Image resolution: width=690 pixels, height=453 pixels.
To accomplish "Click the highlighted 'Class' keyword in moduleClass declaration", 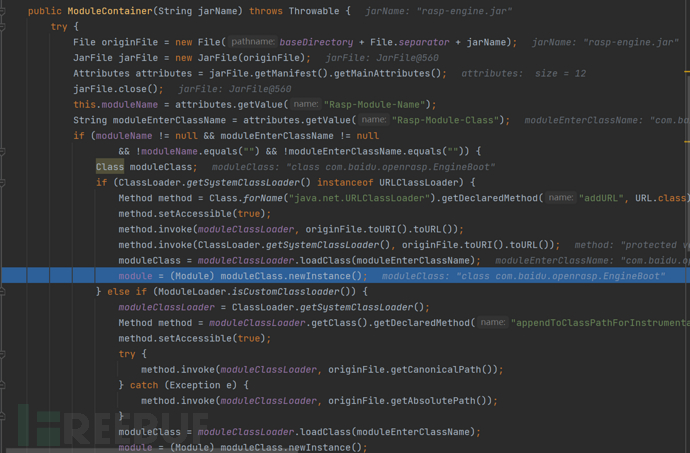I will click(x=109, y=167).
